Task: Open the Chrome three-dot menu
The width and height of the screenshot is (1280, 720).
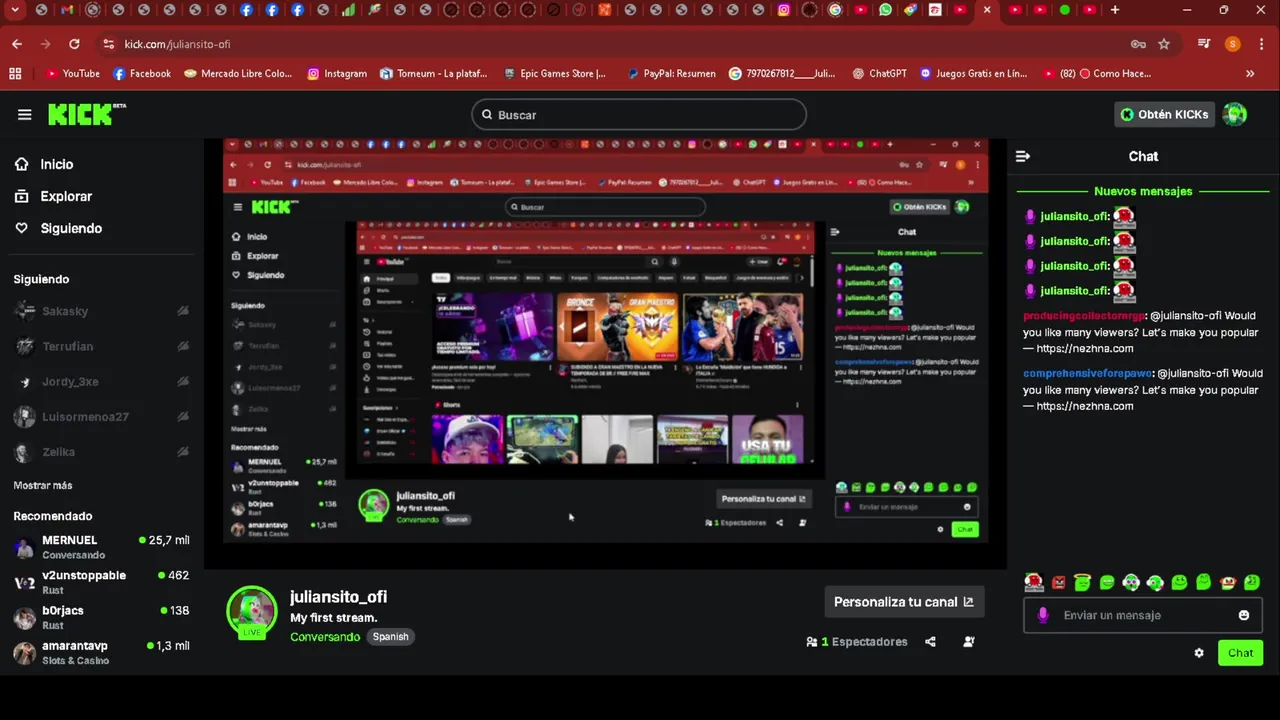Action: pos(1260,44)
